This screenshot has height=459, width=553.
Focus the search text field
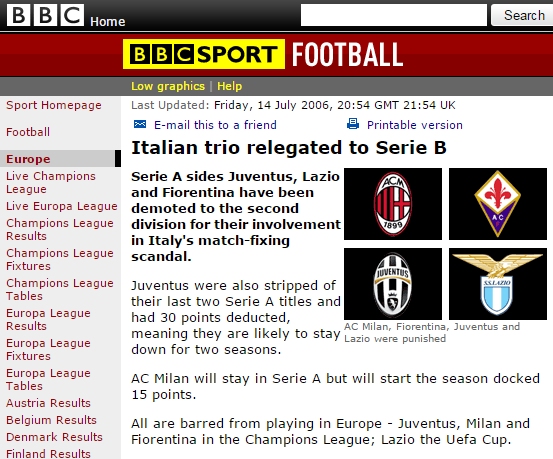394,15
